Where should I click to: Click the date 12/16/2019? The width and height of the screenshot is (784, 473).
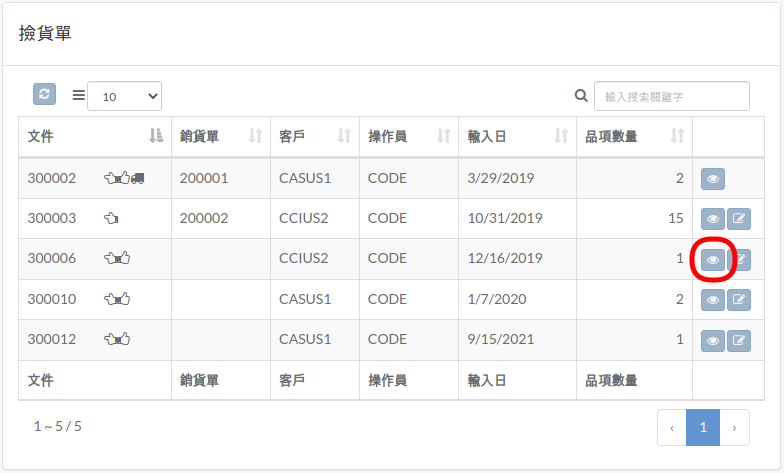pos(505,258)
